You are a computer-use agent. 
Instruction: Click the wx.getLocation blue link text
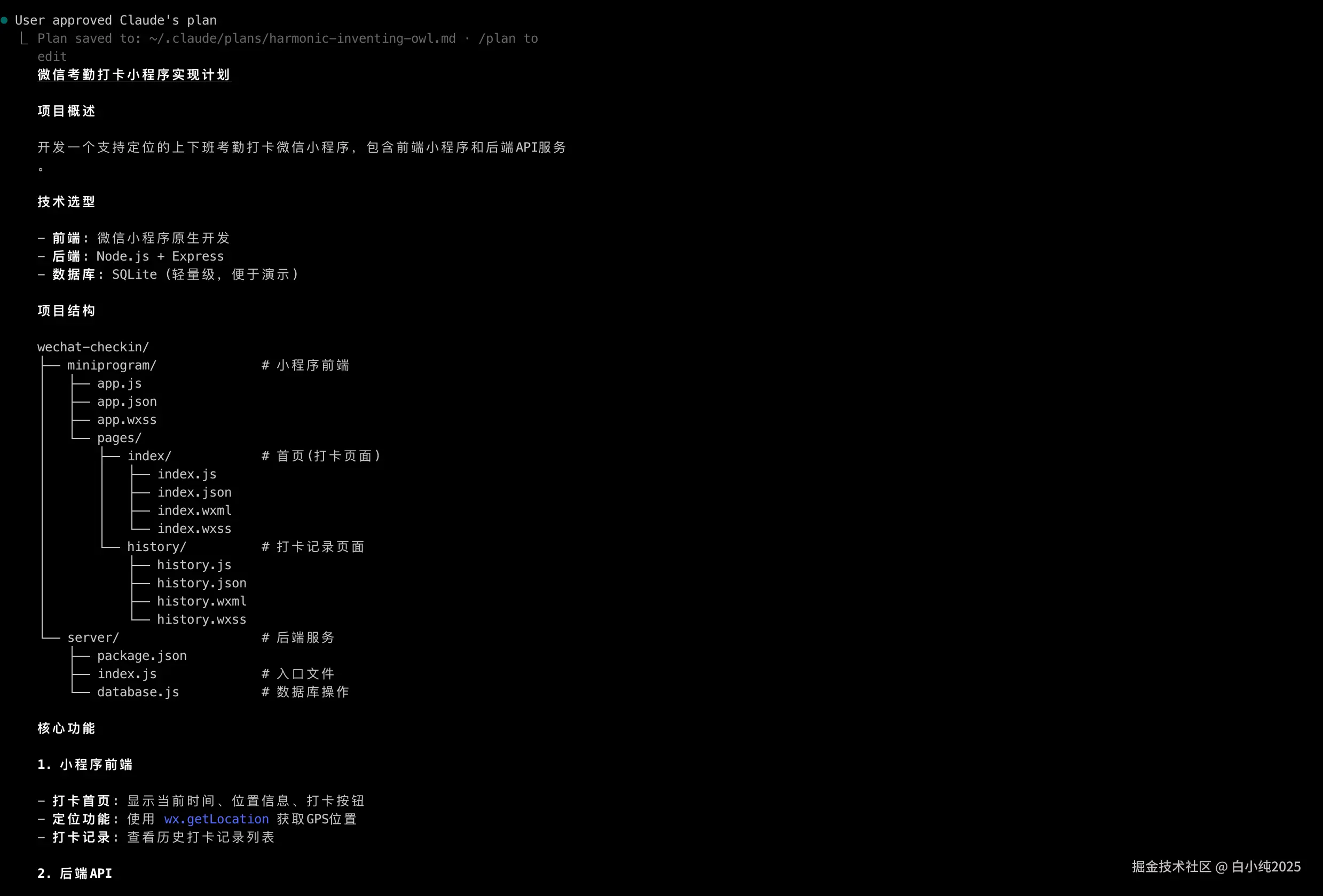[216, 819]
